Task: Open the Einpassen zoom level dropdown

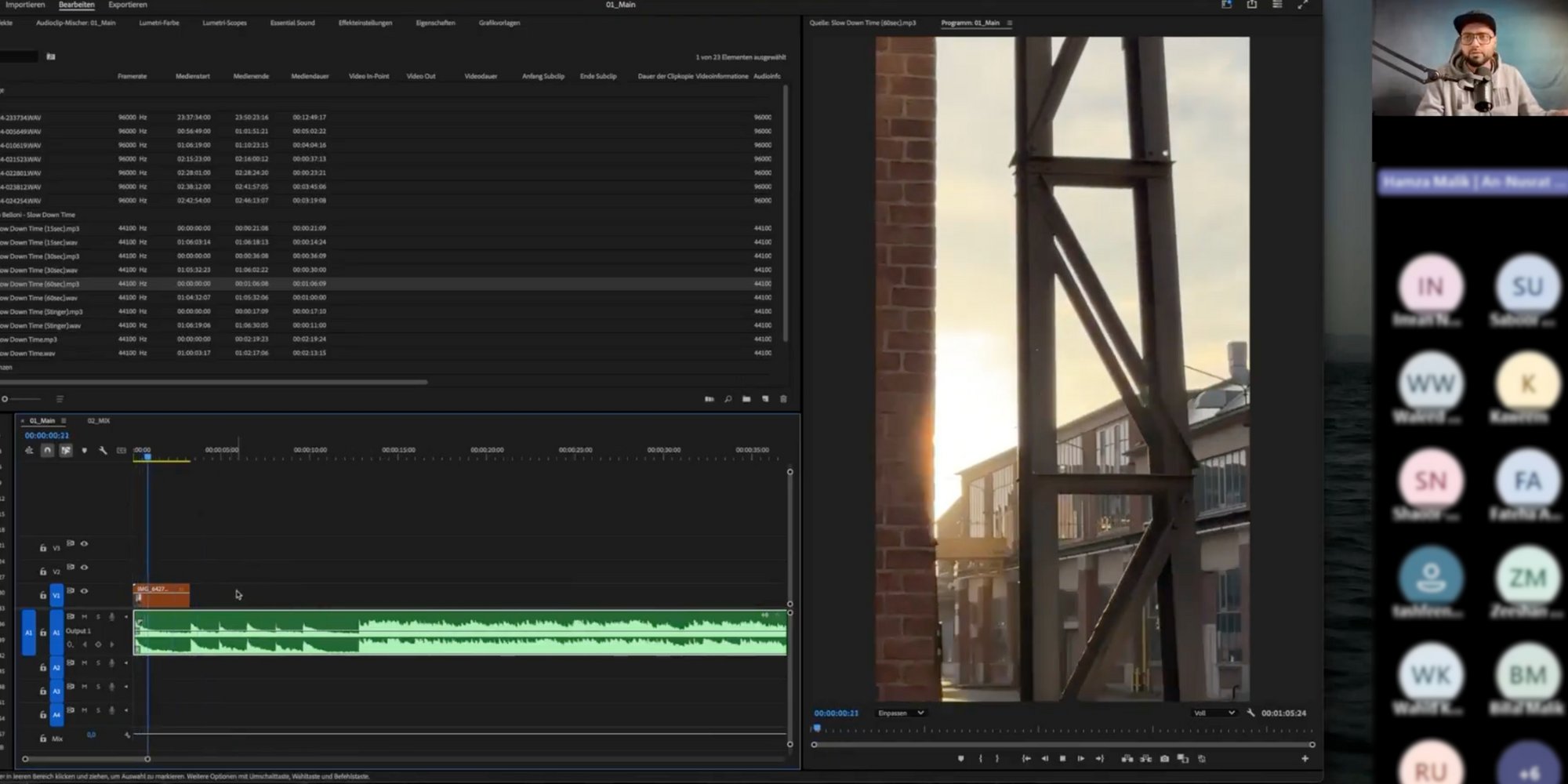Action: point(901,713)
